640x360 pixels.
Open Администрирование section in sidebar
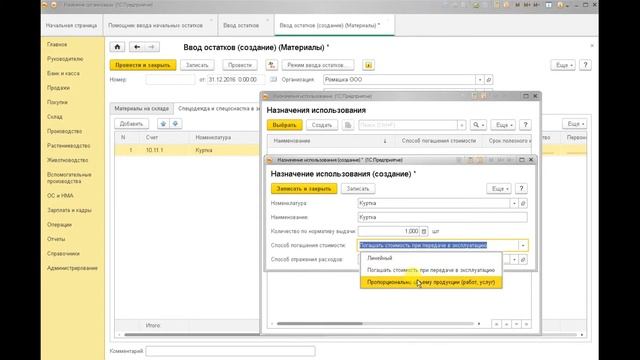tap(72, 268)
